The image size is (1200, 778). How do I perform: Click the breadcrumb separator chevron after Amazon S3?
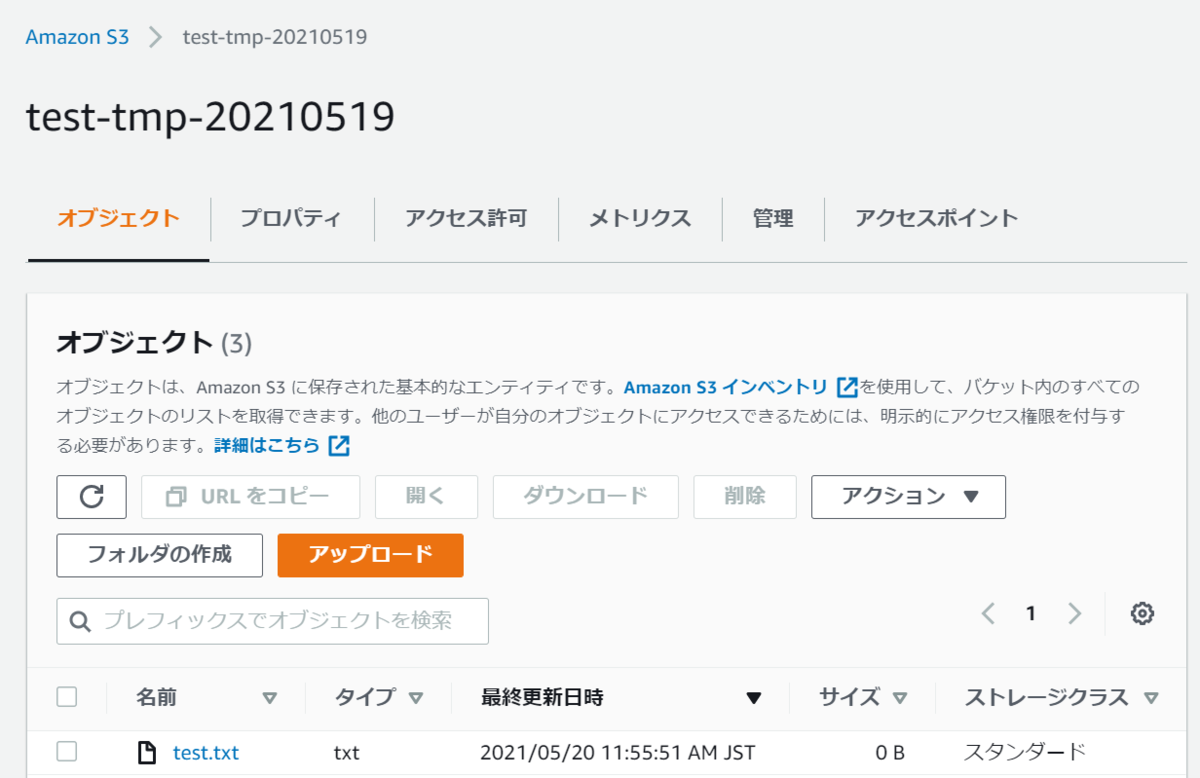click(x=155, y=38)
